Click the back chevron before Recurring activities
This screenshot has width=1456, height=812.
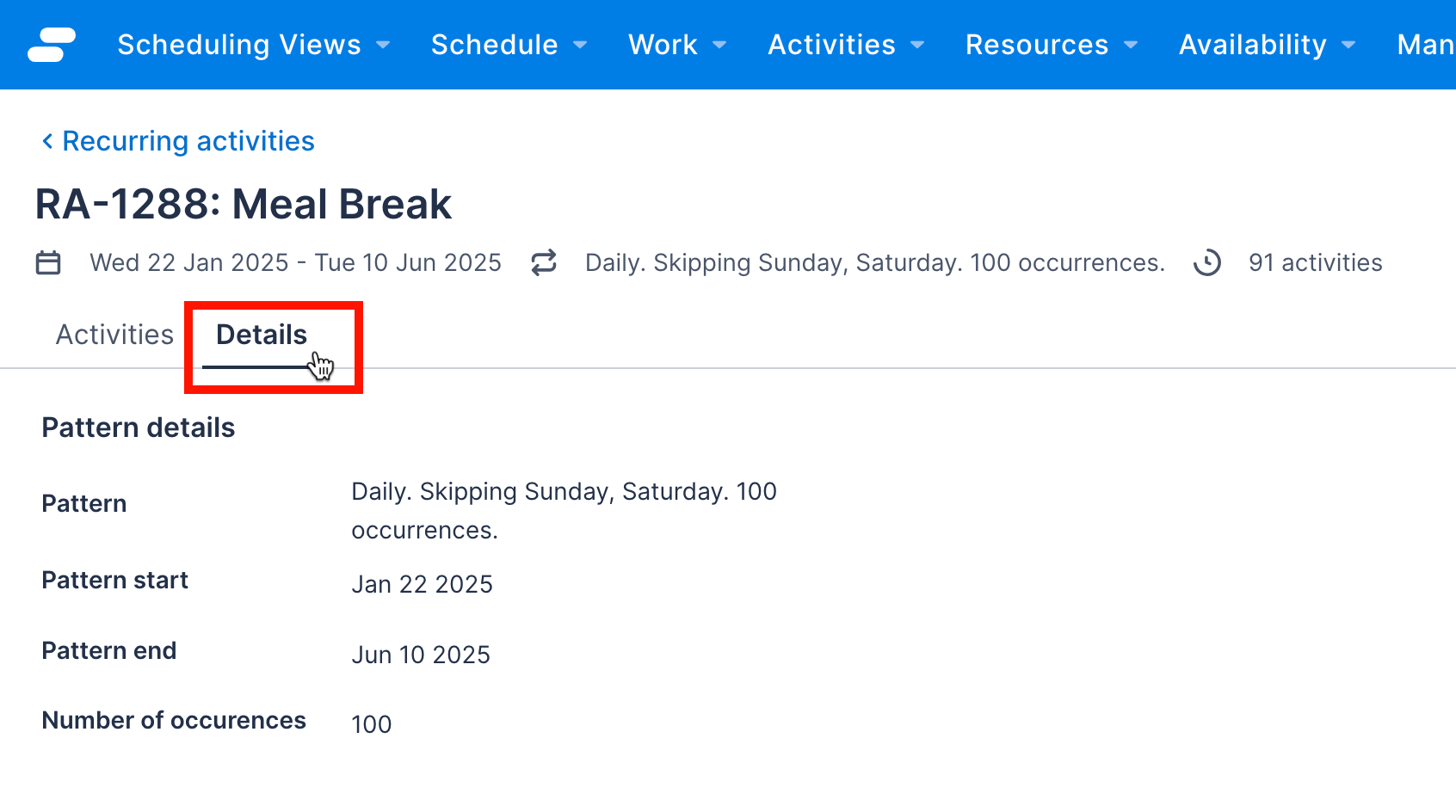click(47, 140)
